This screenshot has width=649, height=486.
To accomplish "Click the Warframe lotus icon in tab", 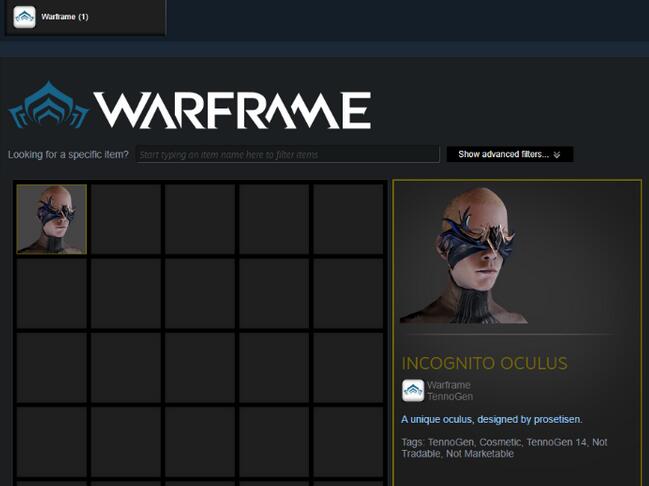I will pos(24,17).
